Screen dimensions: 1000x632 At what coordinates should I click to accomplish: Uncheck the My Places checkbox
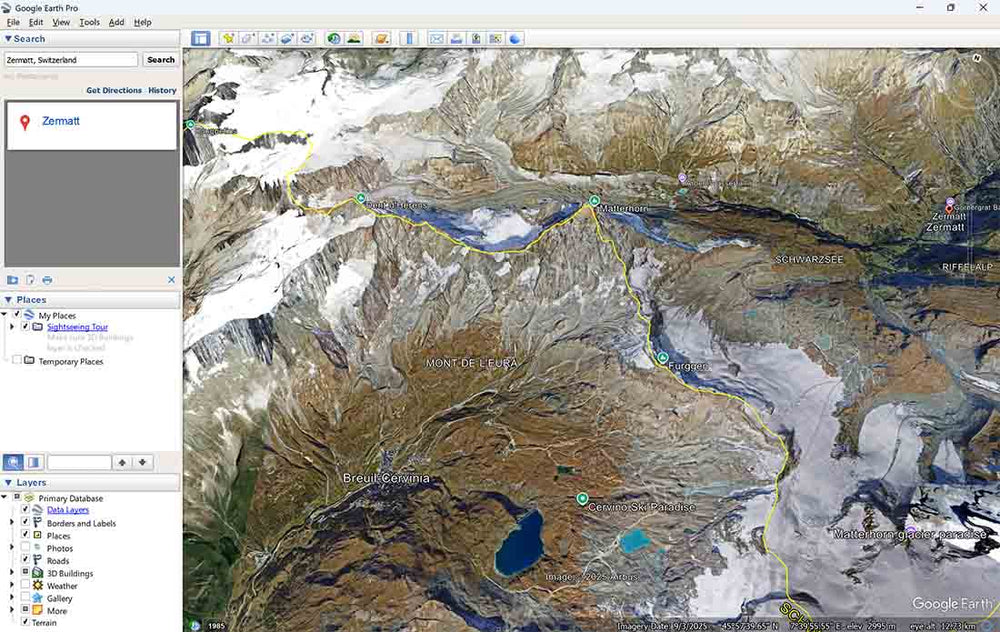17,314
